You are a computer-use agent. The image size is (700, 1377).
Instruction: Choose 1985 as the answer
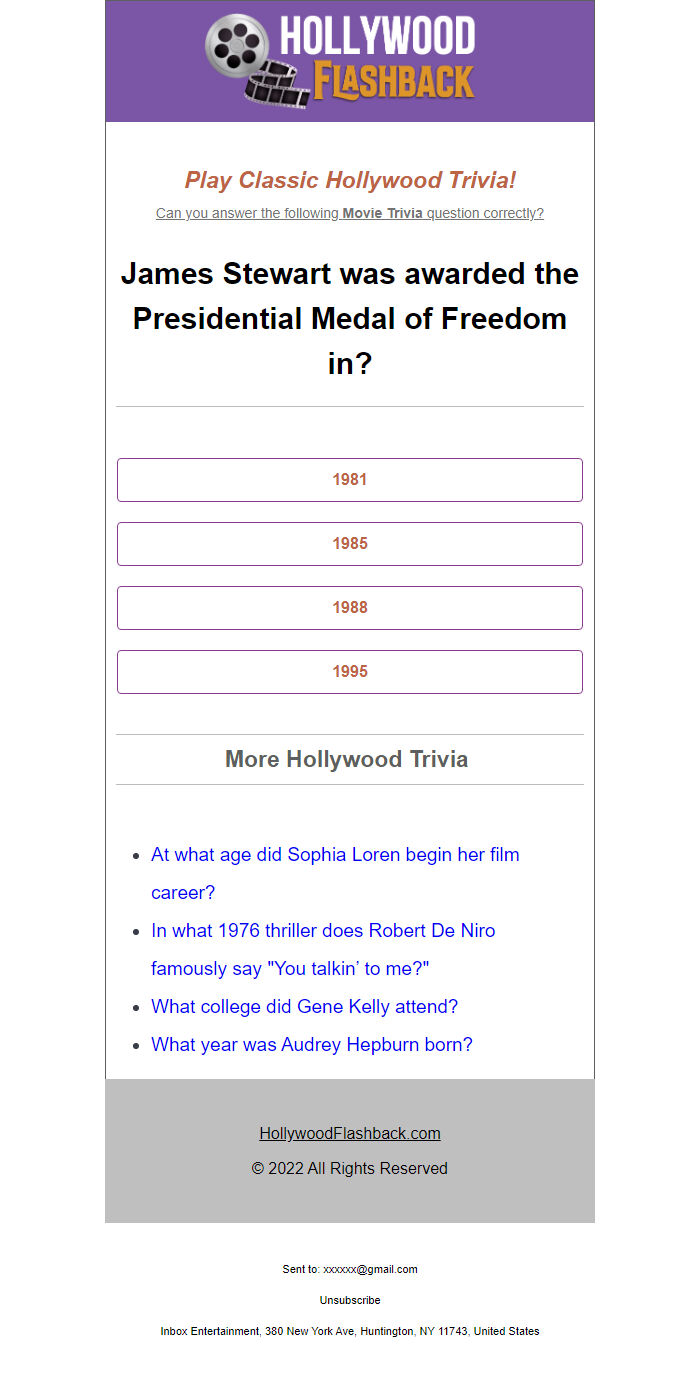click(x=350, y=544)
